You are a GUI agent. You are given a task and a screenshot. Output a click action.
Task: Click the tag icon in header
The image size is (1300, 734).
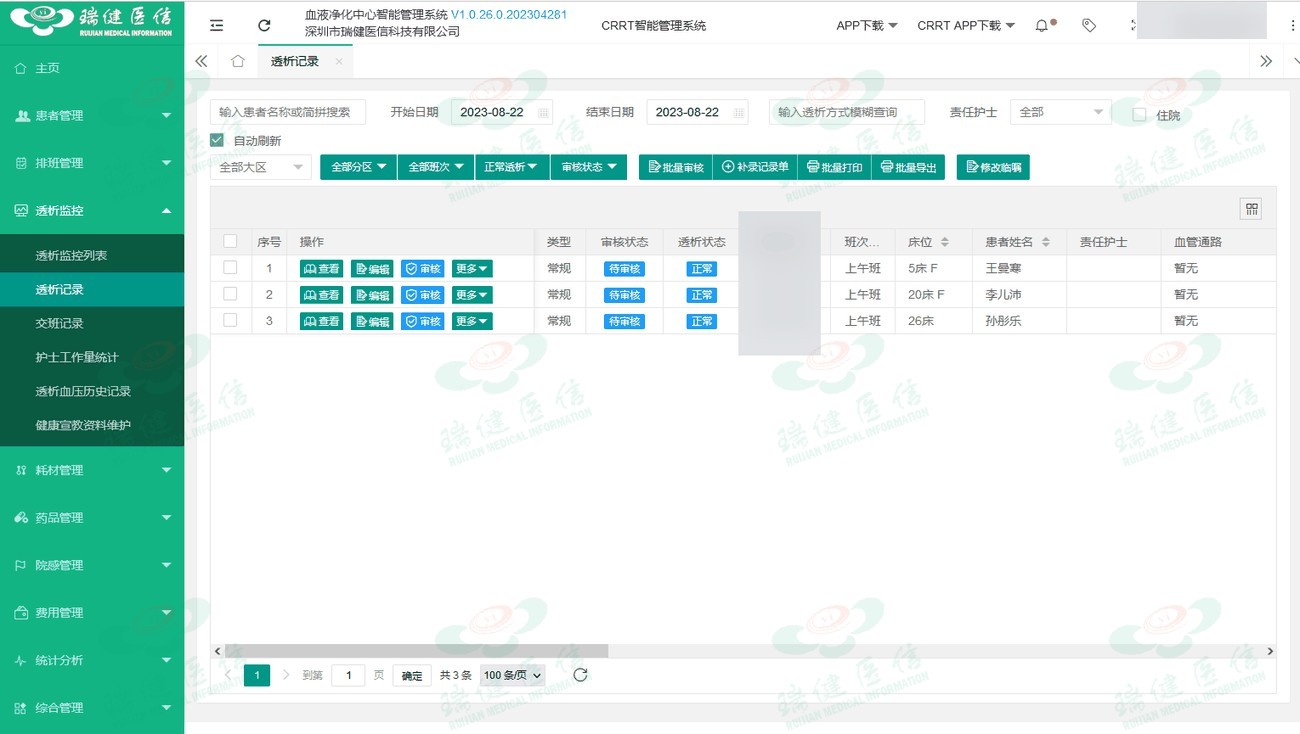(x=1089, y=26)
